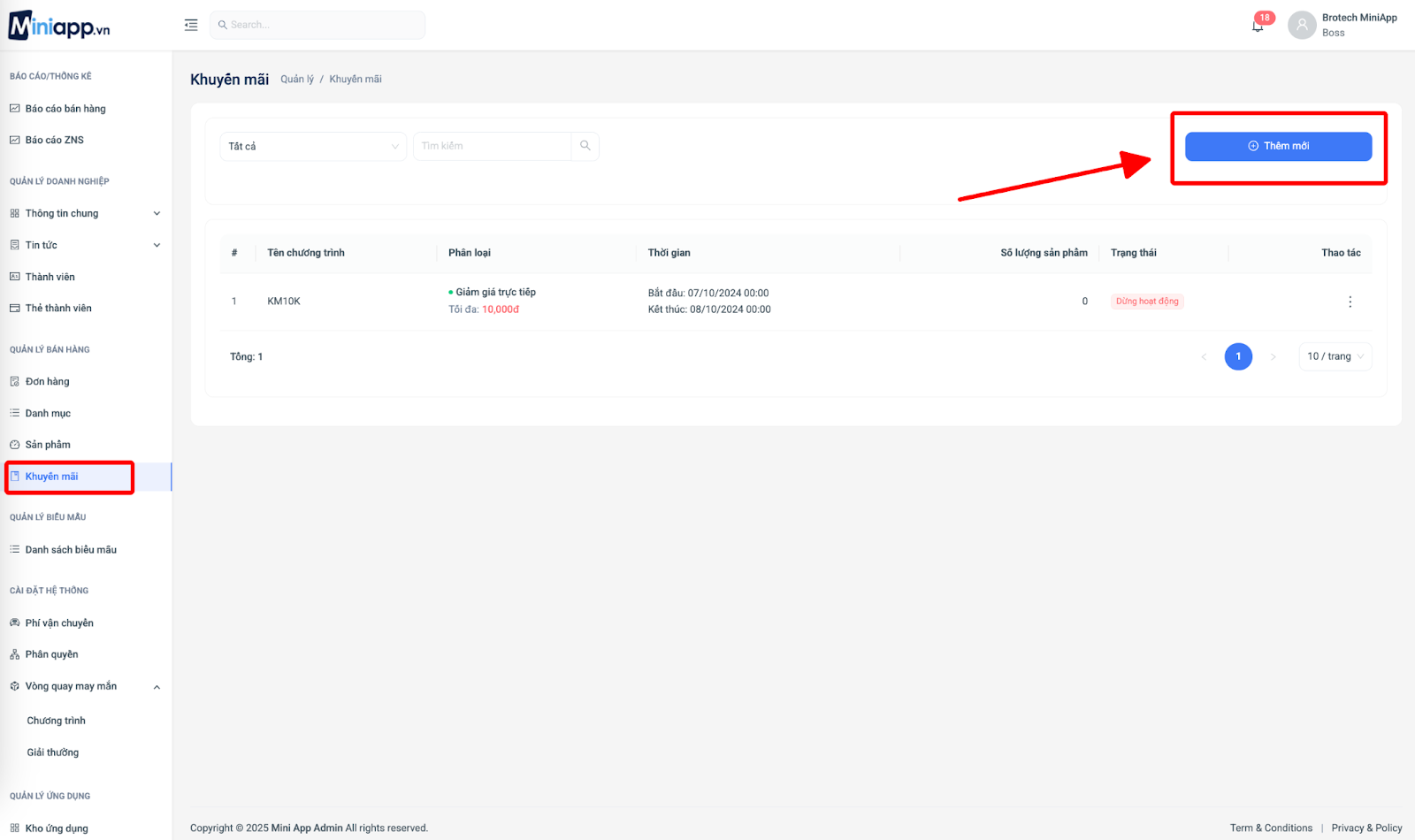The height and width of the screenshot is (840, 1415).
Task: Click the Thời gian column header
Action: (x=669, y=253)
